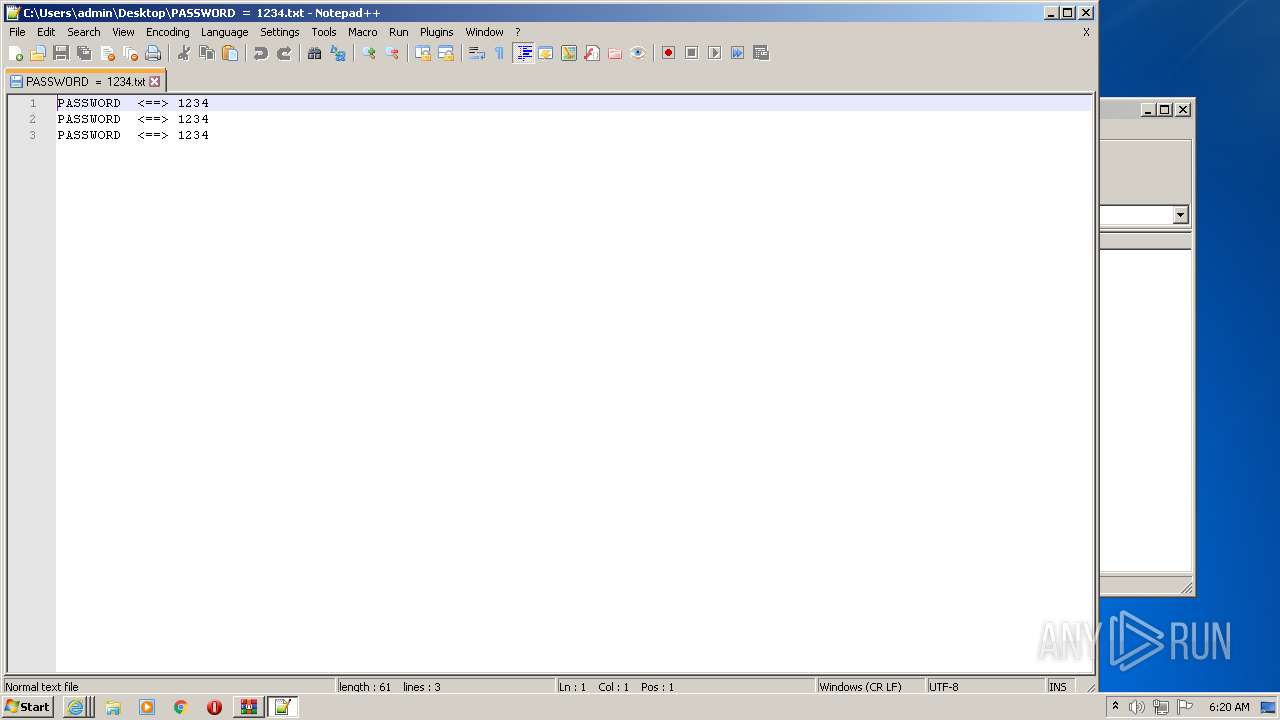Zoom out with the toolbar icon
This screenshot has width=1280, height=720.
click(392, 53)
